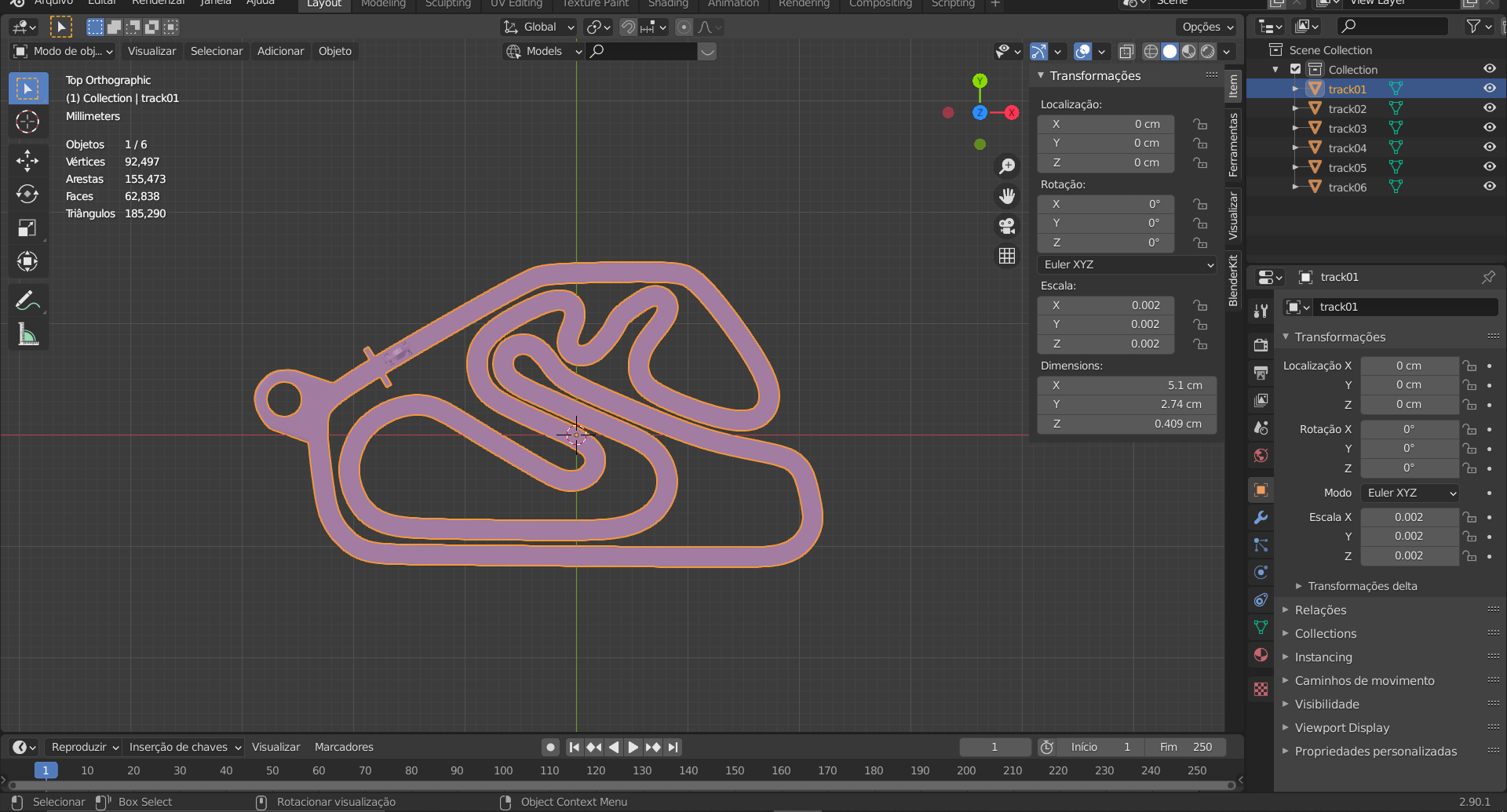Expand track02 in the outliner tree
Screen dimensions: 1507x812
coord(1295,108)
